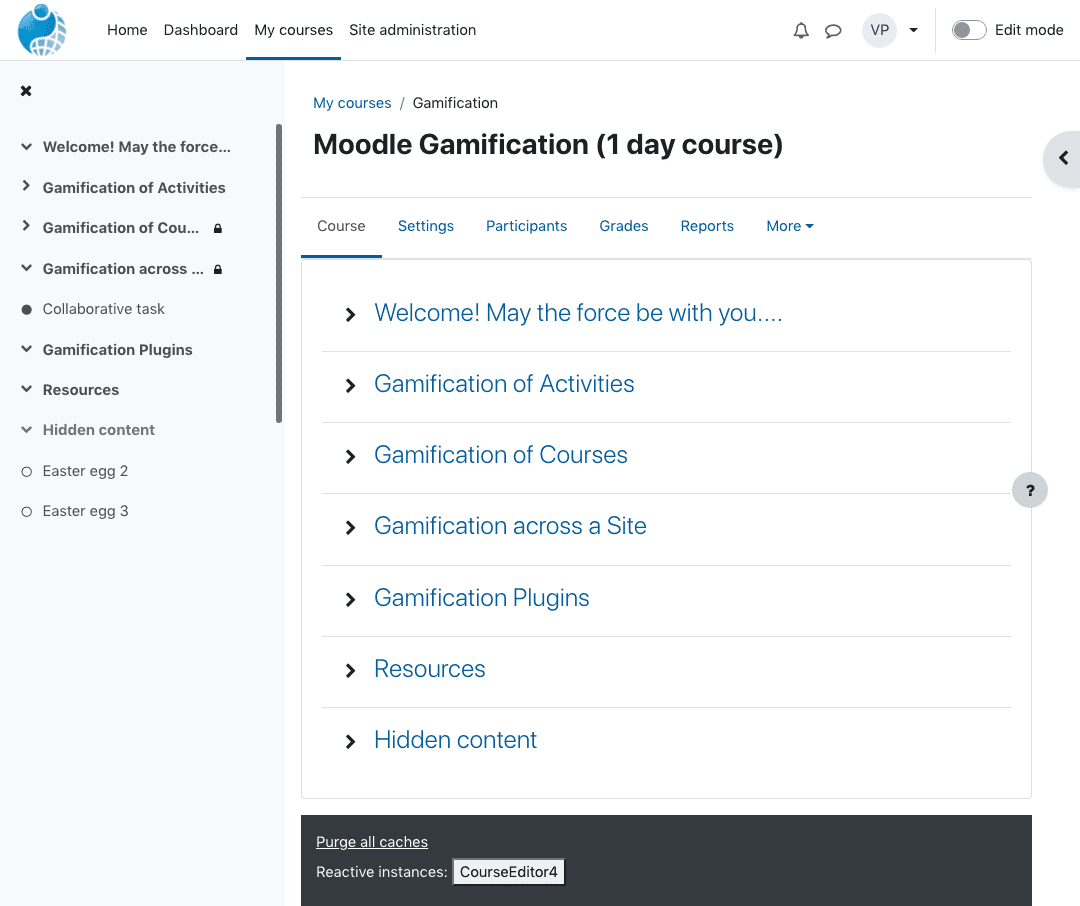Select Gamification Plugins text in sidebar
1080x906 pixels.
coord(117,349)
